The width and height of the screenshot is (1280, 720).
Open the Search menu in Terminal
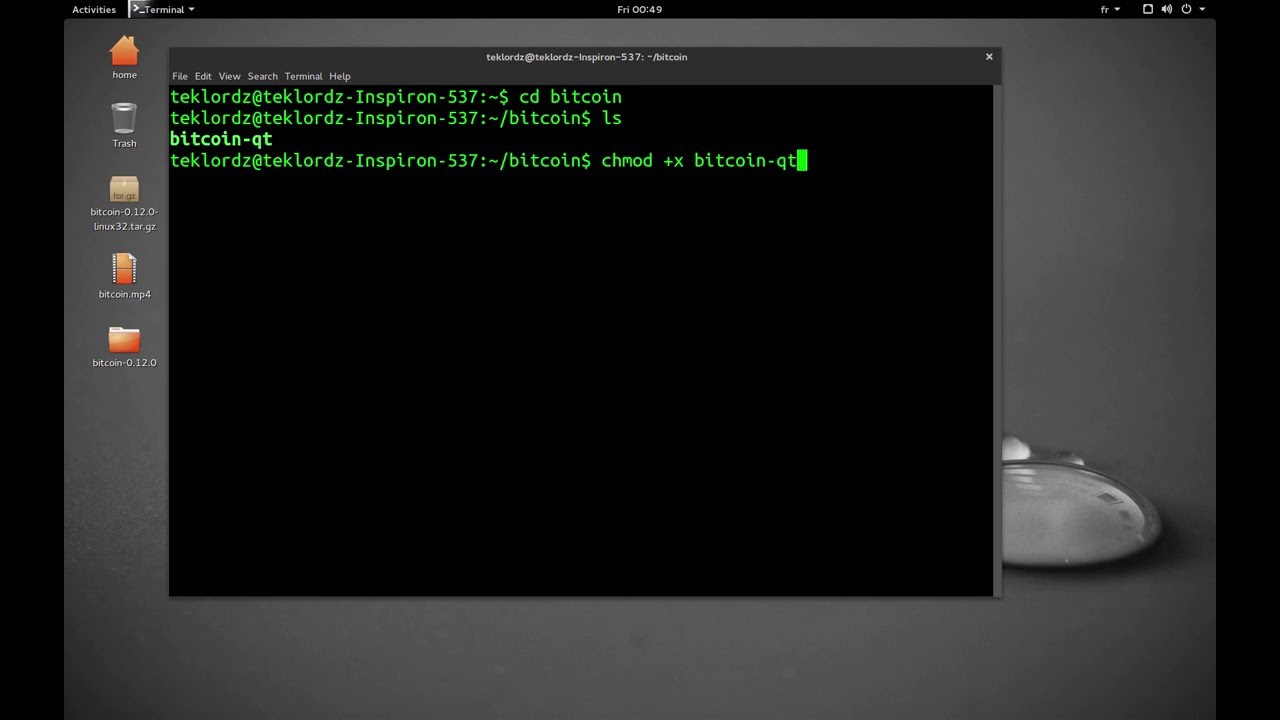tap(262, 76)
